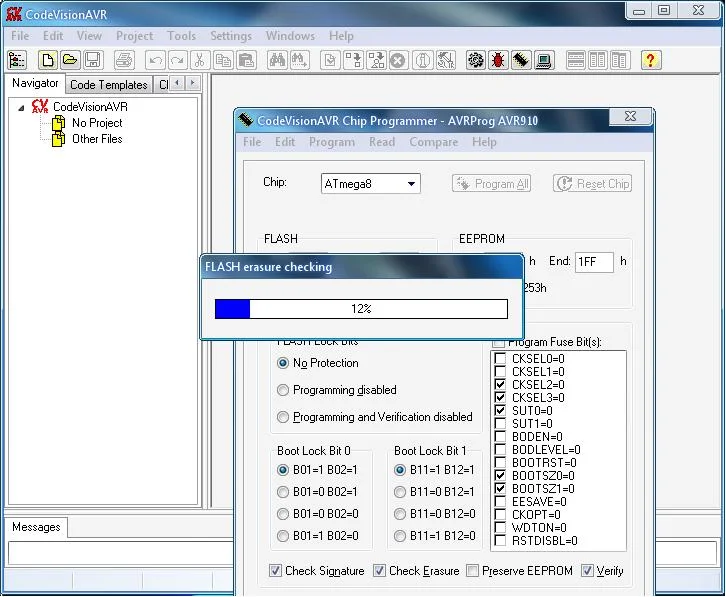Open Chip Programmer Compare menu
726x597 pixels.
[433, 142]
